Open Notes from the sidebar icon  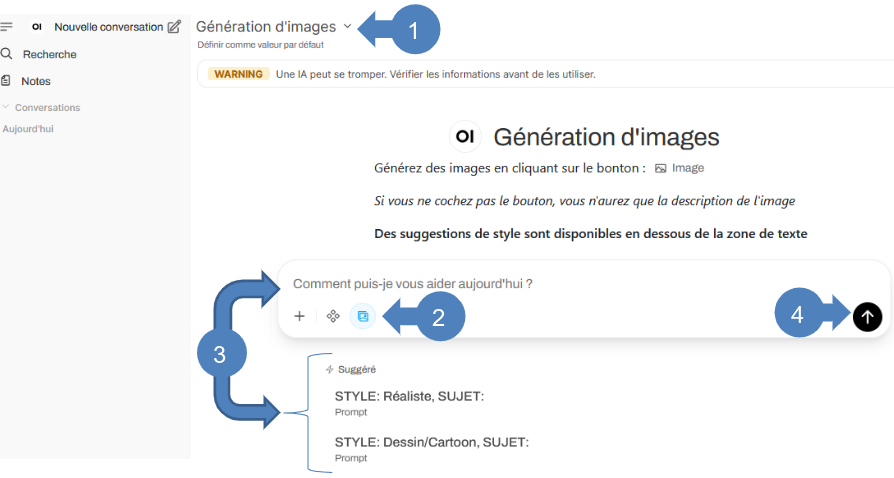point(7,81)
